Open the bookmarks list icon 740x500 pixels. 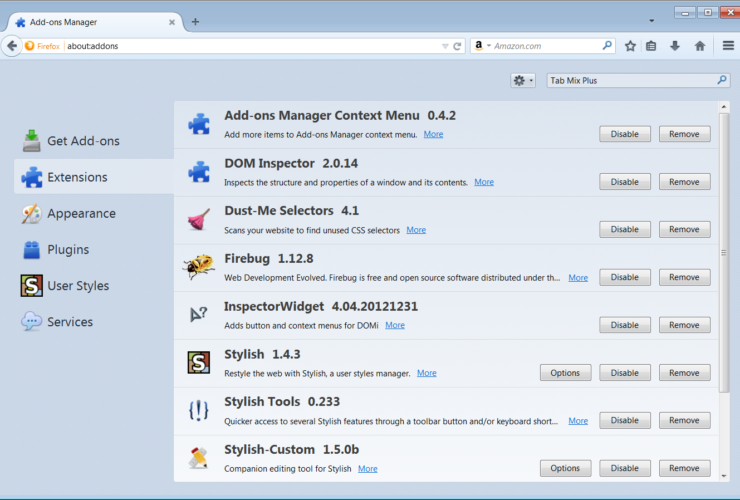(651, 46)
